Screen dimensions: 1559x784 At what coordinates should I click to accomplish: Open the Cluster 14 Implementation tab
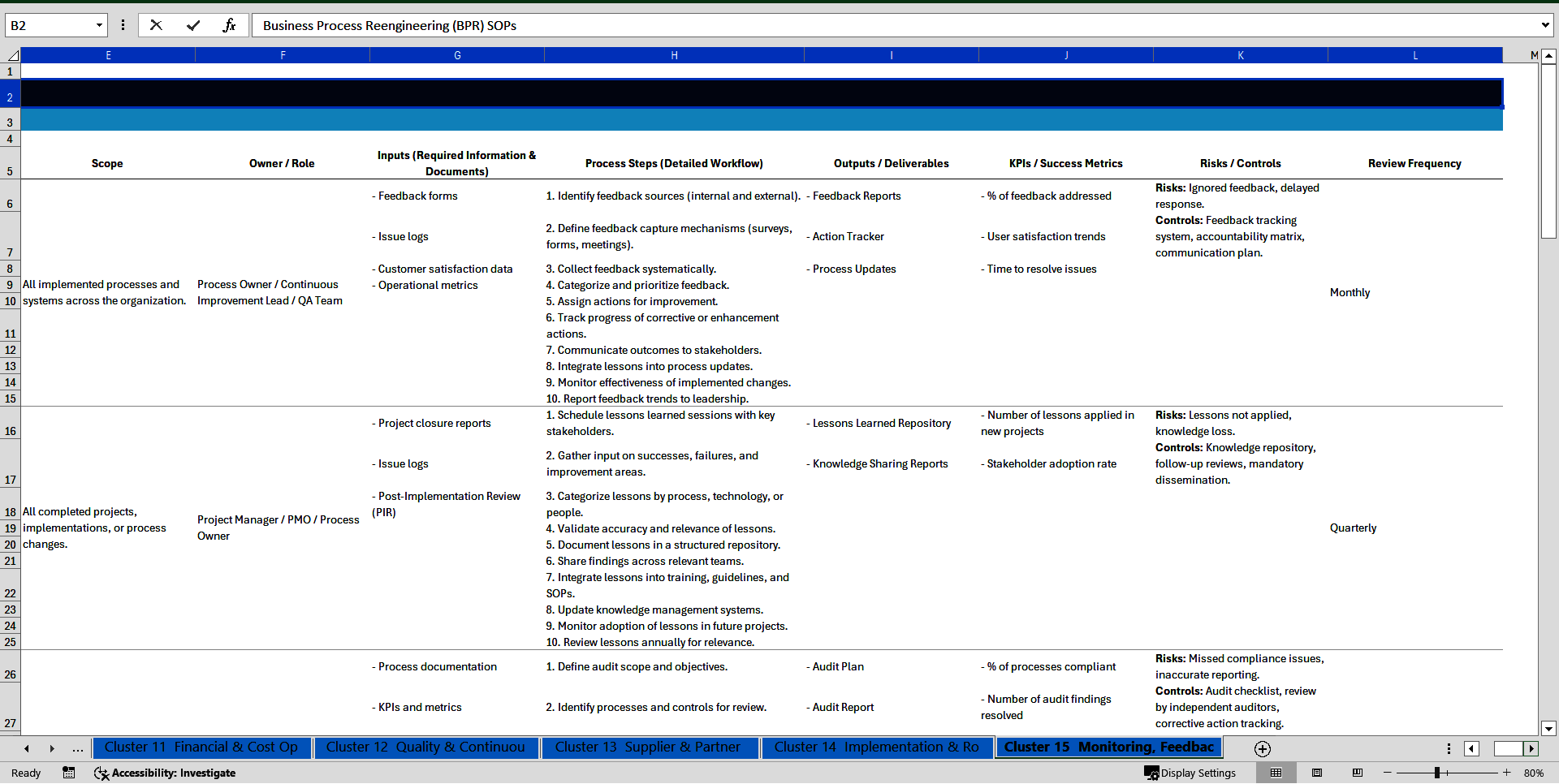[x=876, y=747]
